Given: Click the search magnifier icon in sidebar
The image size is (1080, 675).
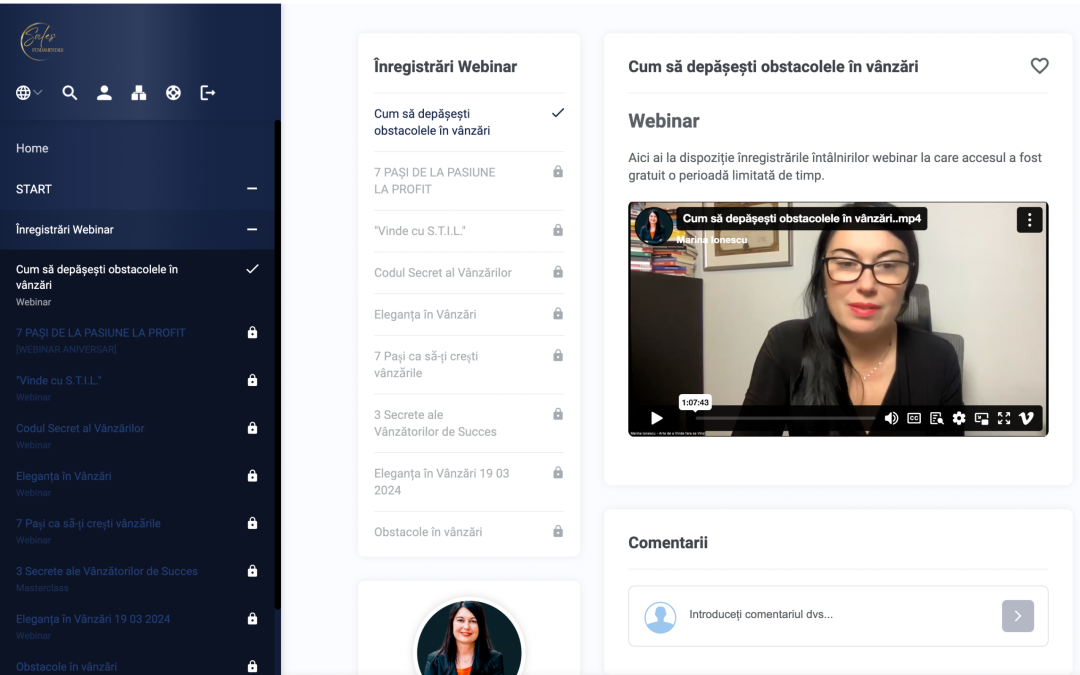Looking at the screenshot, I should click(70, 93).
